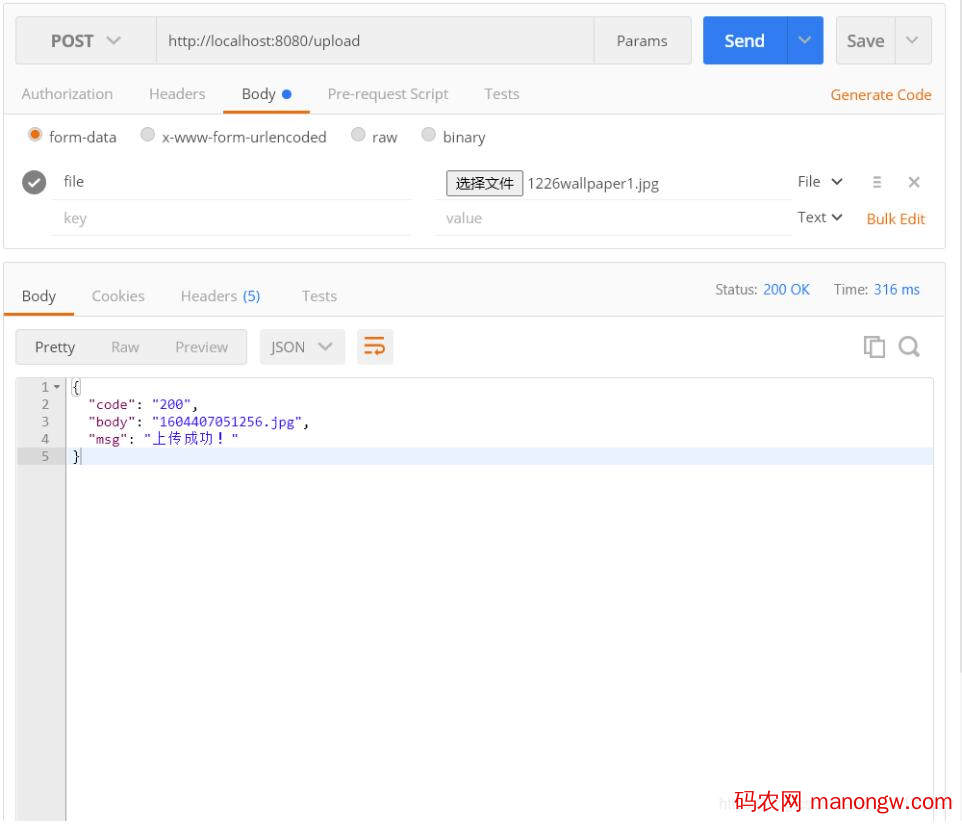Copy response body with the copy icon

(x=874, y=347)
